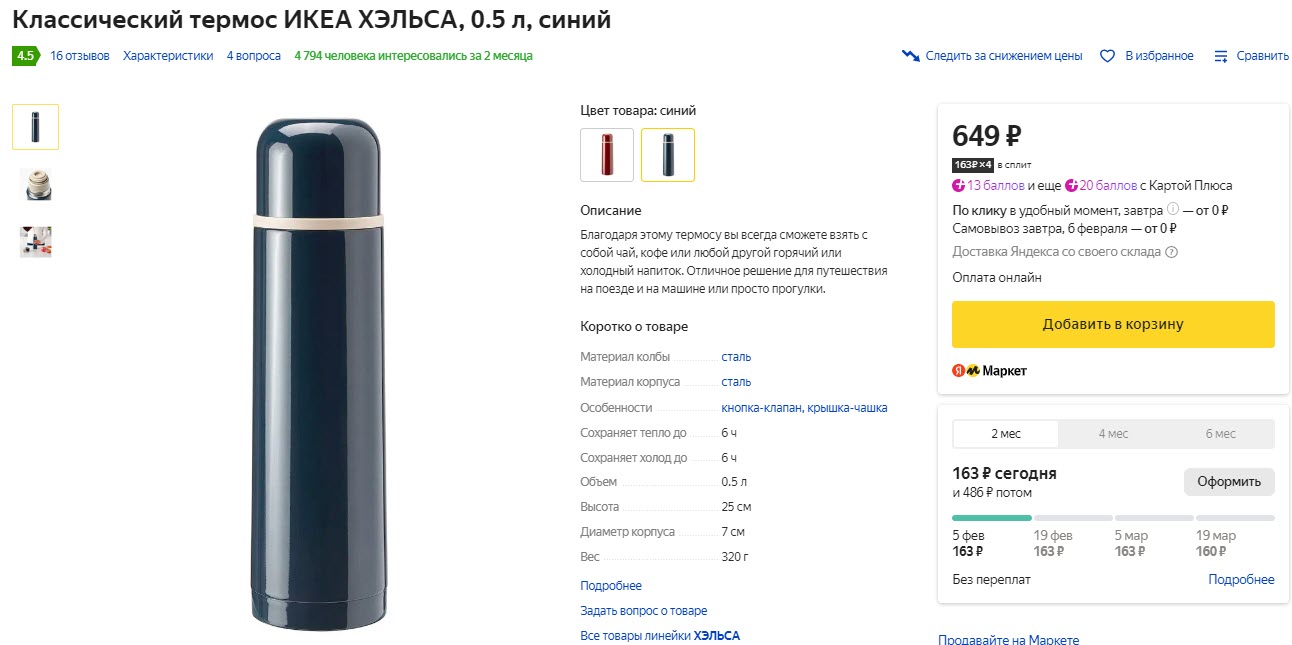Enable price drop tracking via Следить icon
The height and width of the screenshot is (645, 1292).
click(911, 56)
